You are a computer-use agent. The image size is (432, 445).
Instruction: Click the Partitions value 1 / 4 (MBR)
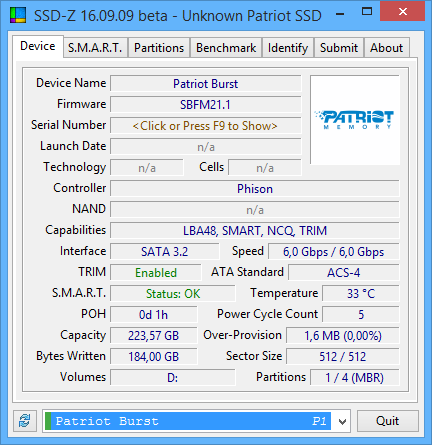point(355,378)
